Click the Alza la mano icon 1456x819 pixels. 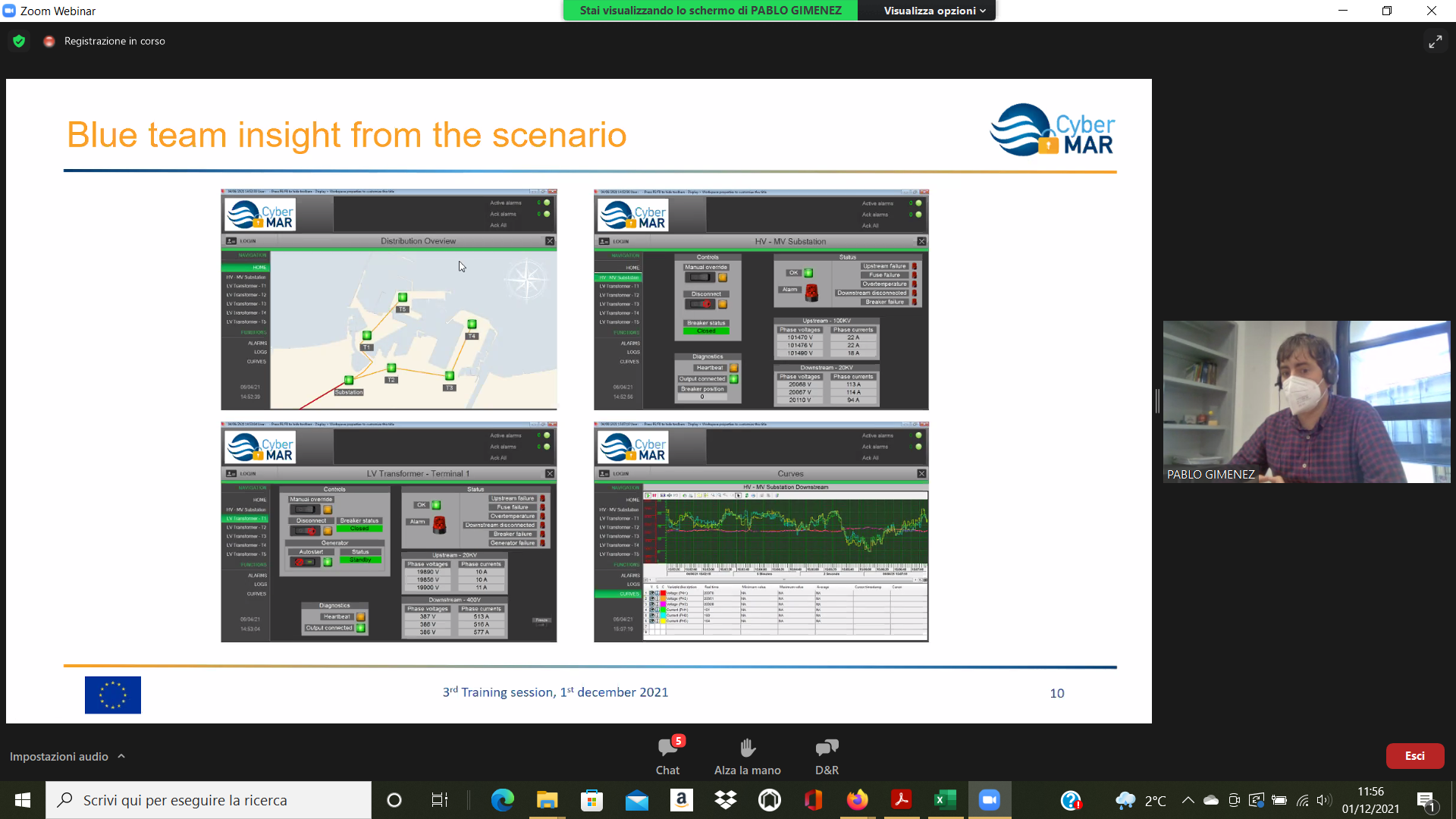click(747, 748)
